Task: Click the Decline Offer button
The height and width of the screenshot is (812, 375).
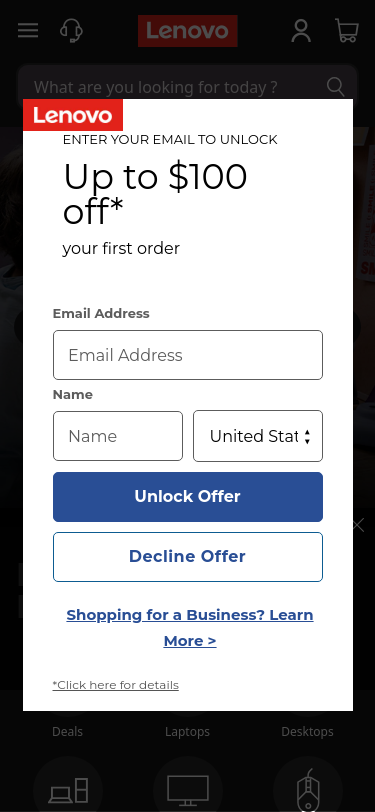Action: pos(188,557)
